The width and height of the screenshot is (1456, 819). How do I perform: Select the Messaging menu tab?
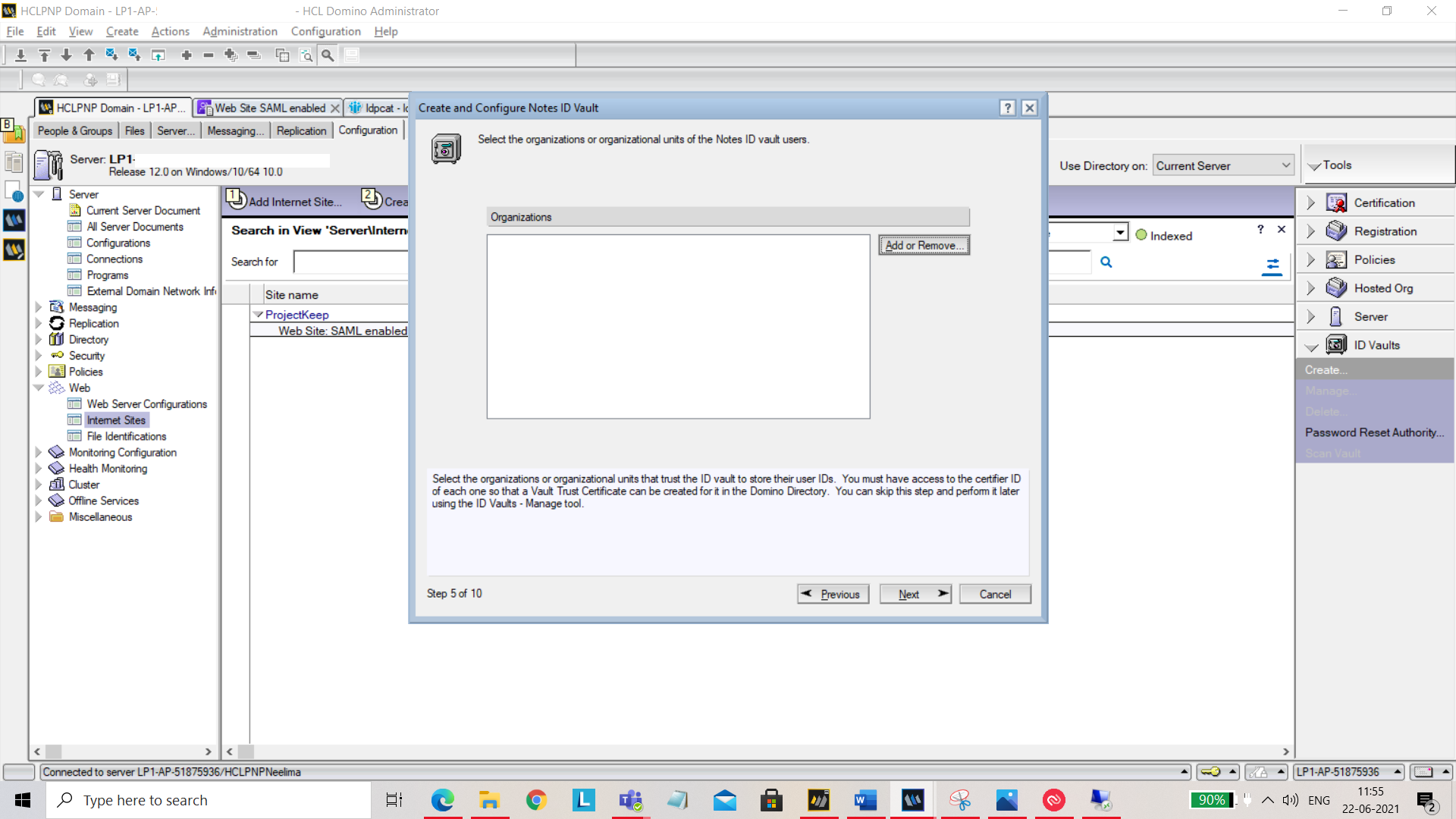(x=235, y=130)
